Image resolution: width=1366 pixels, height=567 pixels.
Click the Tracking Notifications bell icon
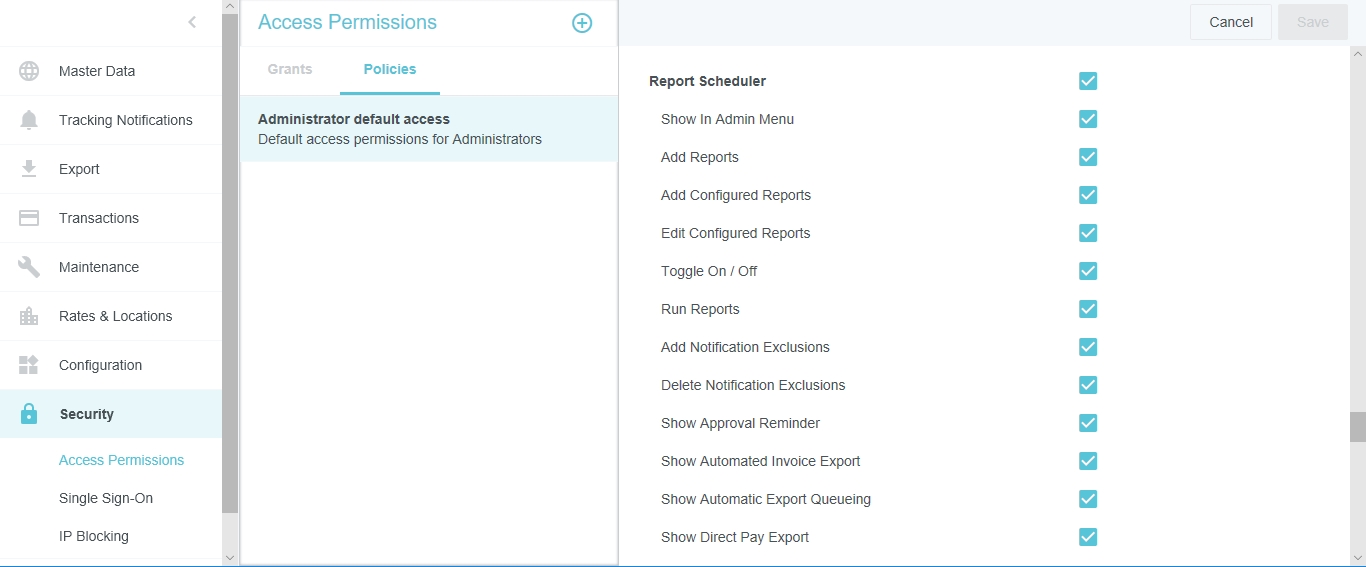coord(29,120)
